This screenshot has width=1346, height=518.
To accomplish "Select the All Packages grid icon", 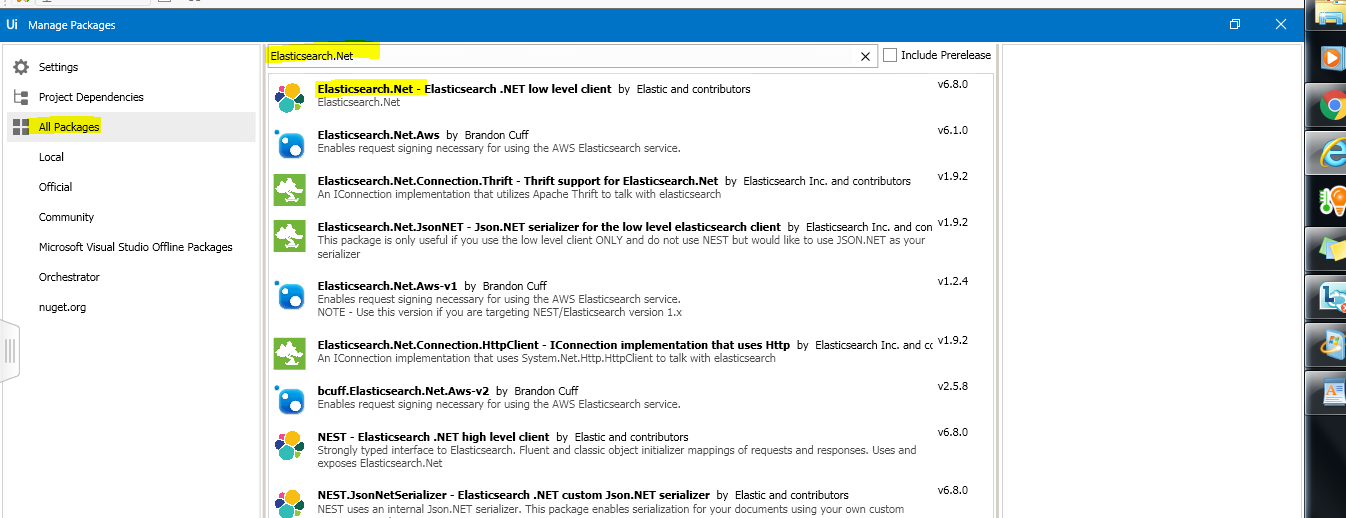I will tap(21, 127).
